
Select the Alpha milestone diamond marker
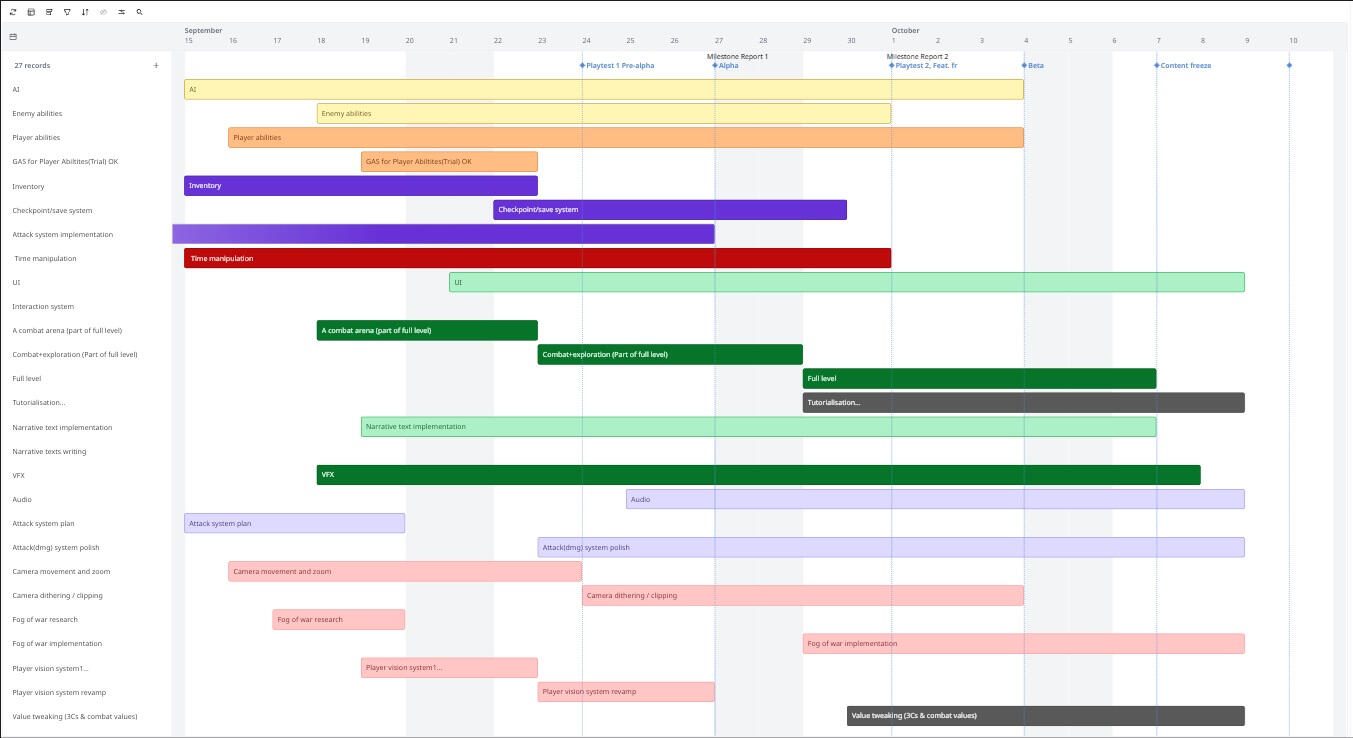(716, 65)
